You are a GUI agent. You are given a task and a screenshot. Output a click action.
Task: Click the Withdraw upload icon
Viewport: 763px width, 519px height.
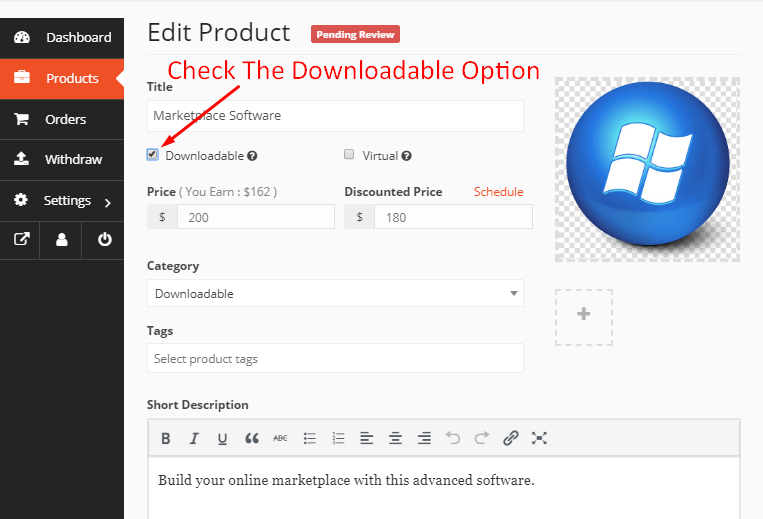click(x=21, y=159)
